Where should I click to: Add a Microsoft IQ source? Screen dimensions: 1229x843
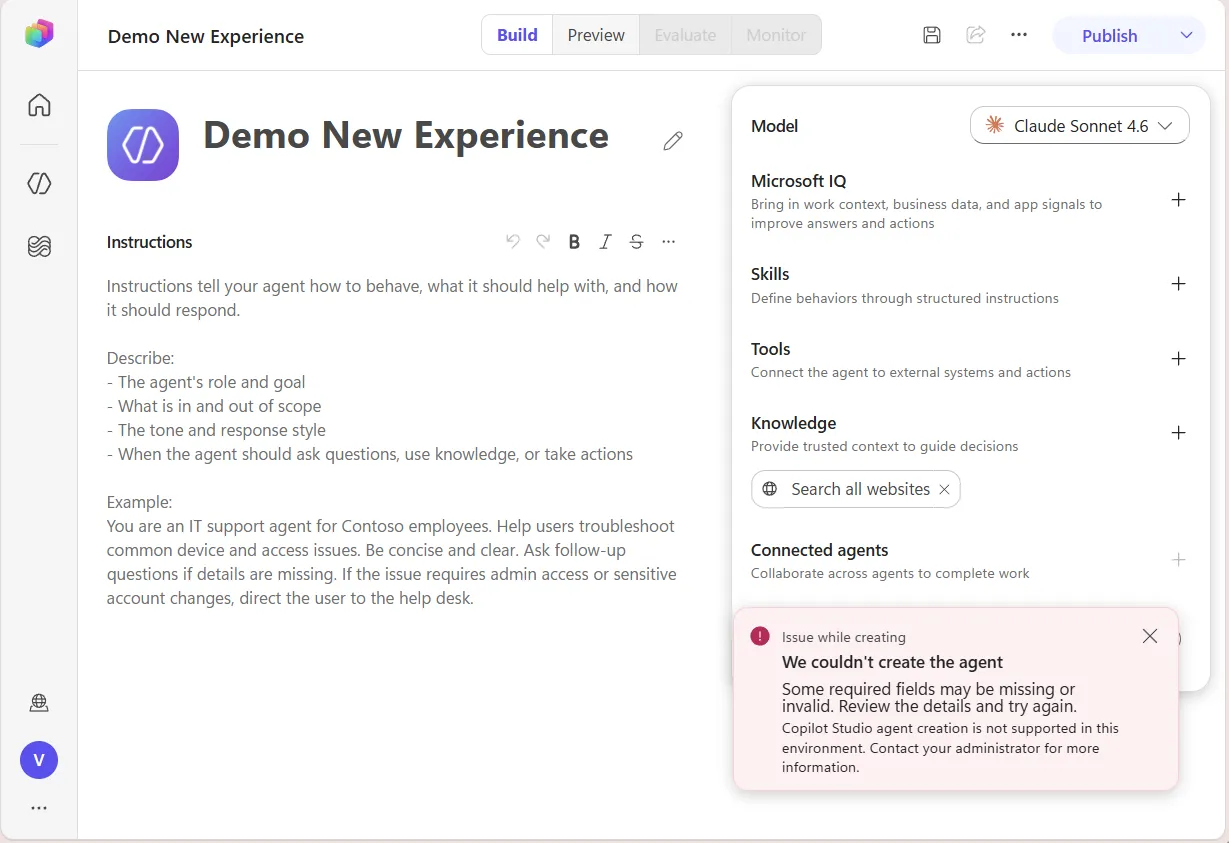tap(1179, 200)
